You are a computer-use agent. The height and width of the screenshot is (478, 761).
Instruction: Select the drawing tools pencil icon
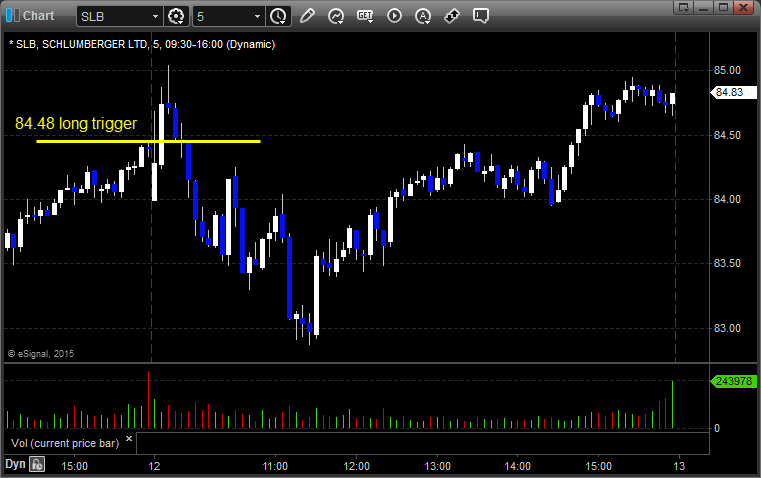coord(307,16)
